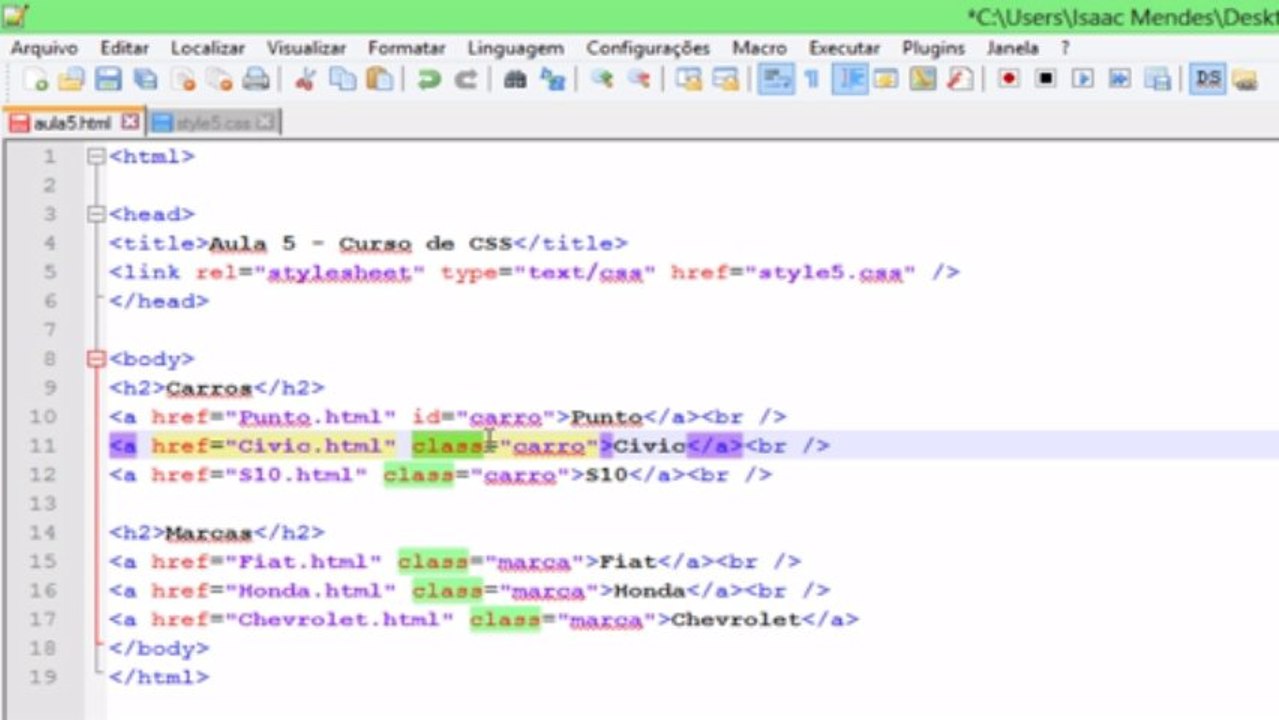Collapse the head block at line 3
The image size is (1279, 720).
[x=96, y=214]
